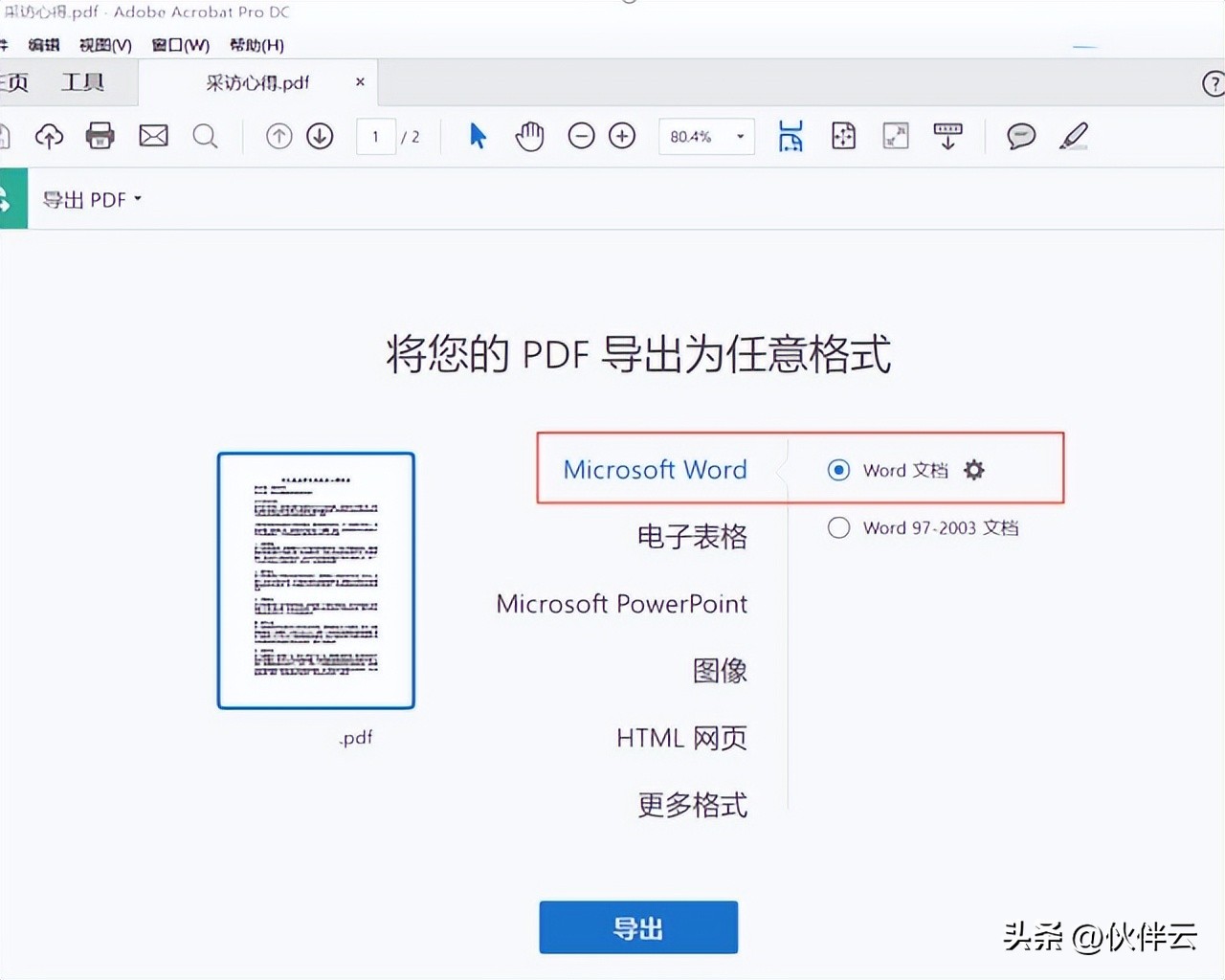Click the Email document icon
The width and height of the screenshot is (1225, 980).
pyautogui.click(x=153, y=136)
